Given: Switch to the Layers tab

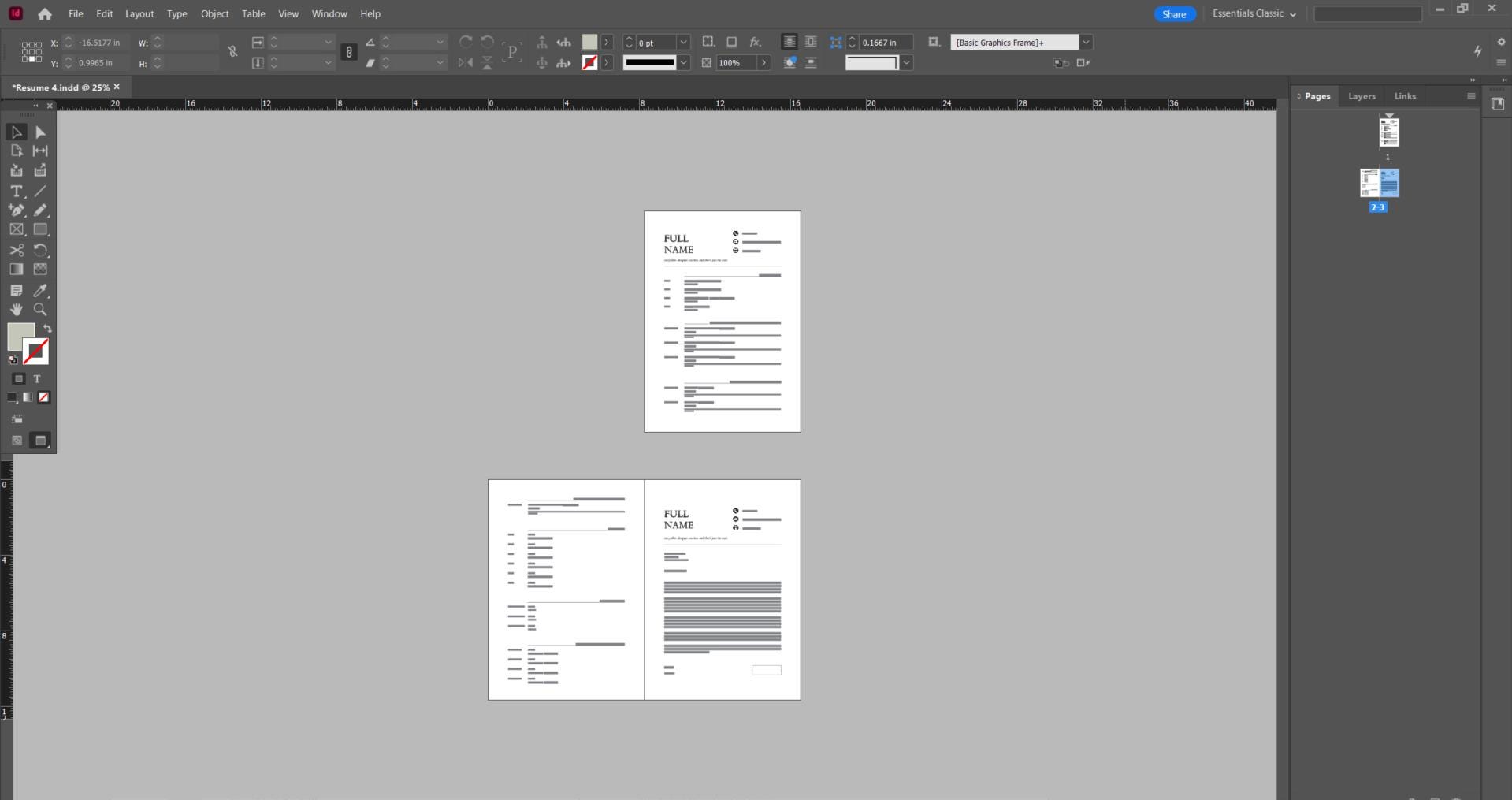Looking at the screenshot, I should pos(1362,96).
